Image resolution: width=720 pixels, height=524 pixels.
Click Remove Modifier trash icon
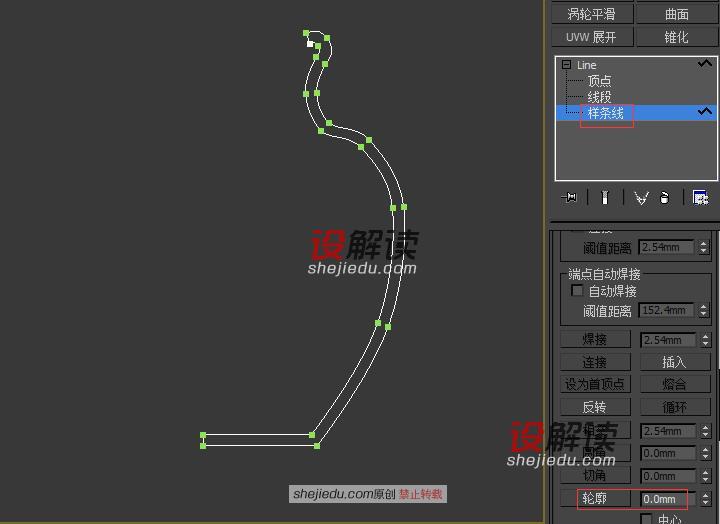point(664,197)
